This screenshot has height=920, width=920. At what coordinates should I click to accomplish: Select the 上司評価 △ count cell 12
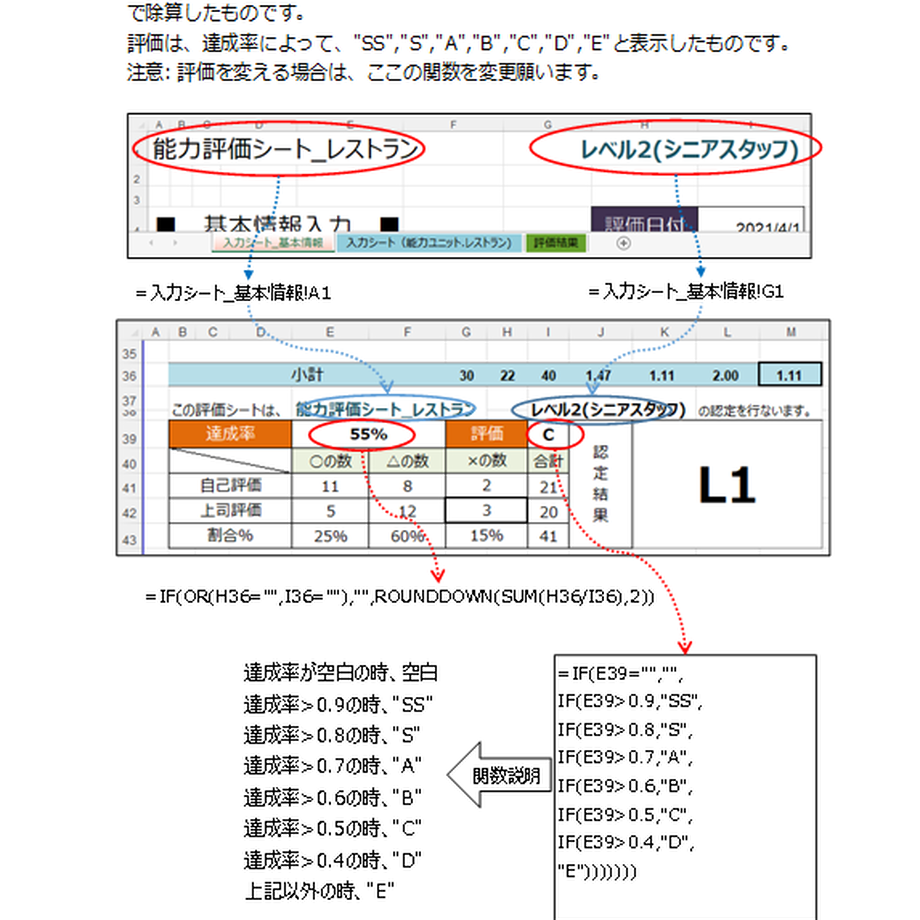coord(407,511)
